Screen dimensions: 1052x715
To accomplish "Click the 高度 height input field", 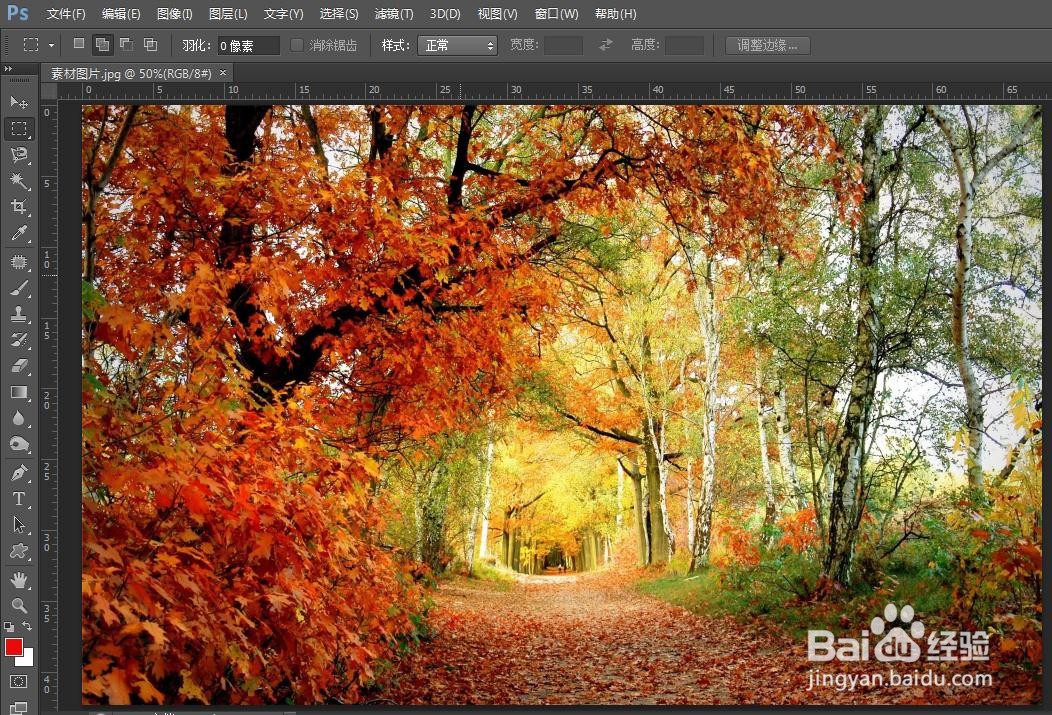I will pyautogui.click(x=684, y=45).
